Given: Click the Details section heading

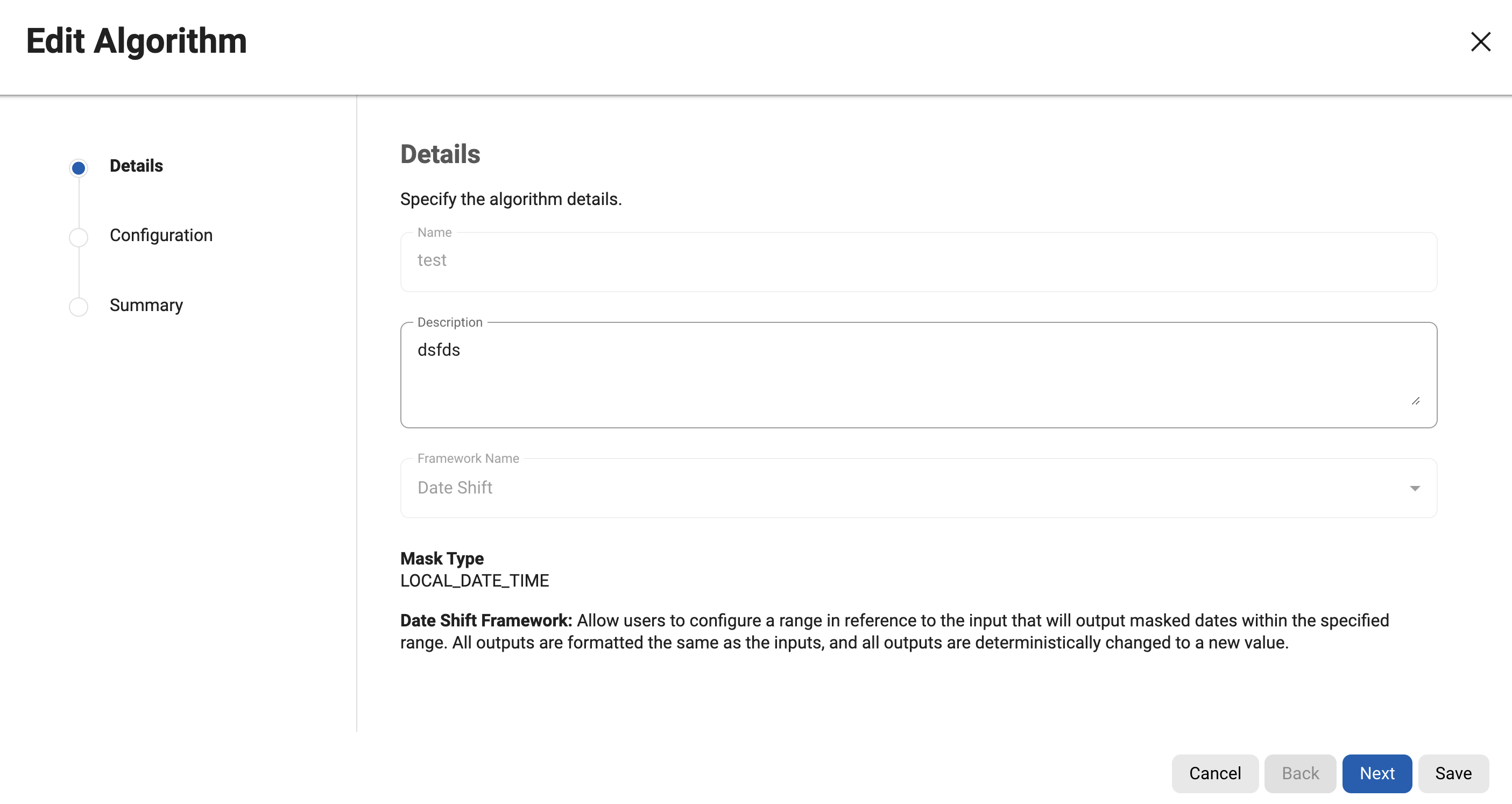Looking at the screenshot, I should 440,154.
